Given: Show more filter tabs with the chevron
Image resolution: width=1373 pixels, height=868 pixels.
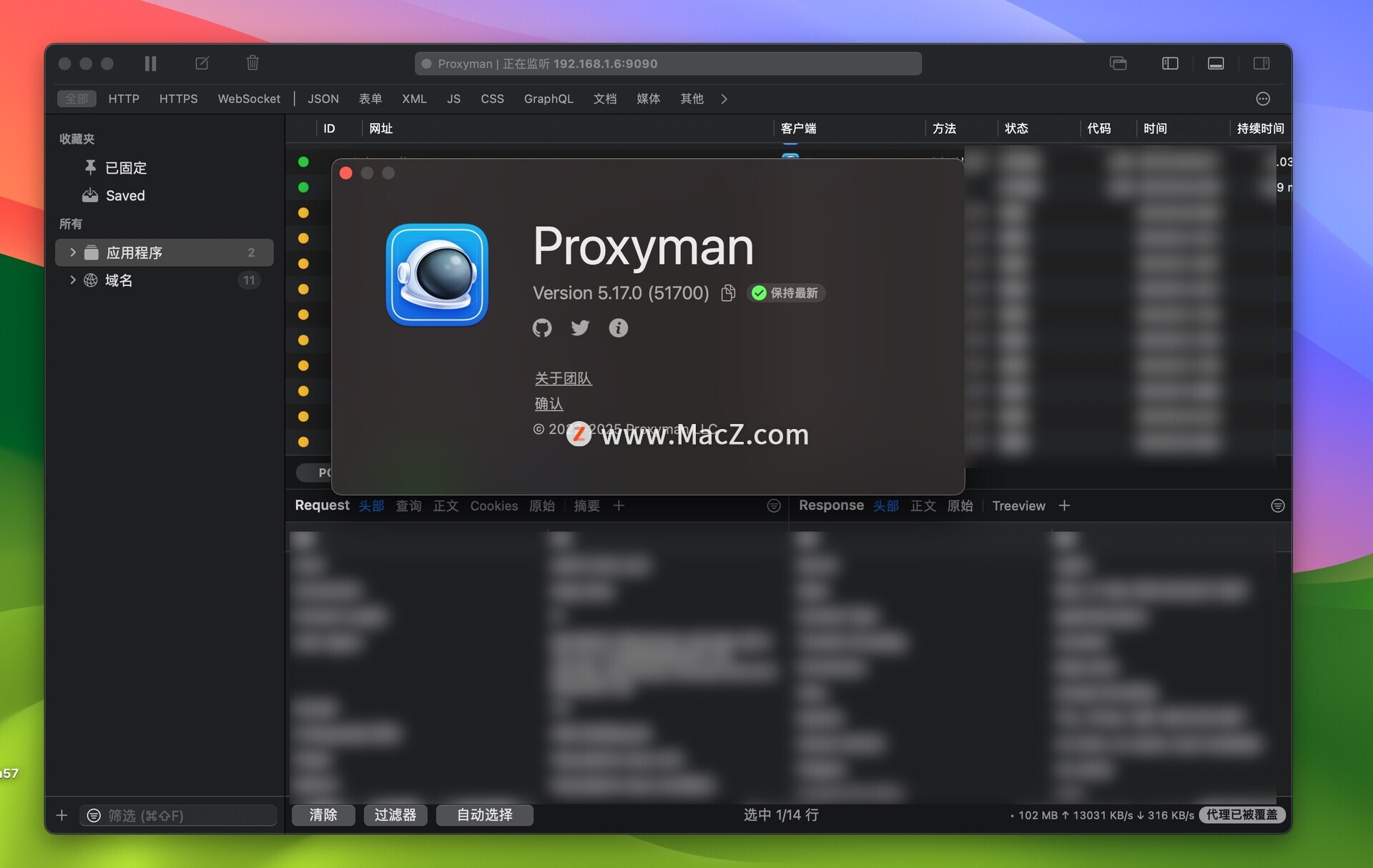Looking at the screenshot, I should point(724,99).
